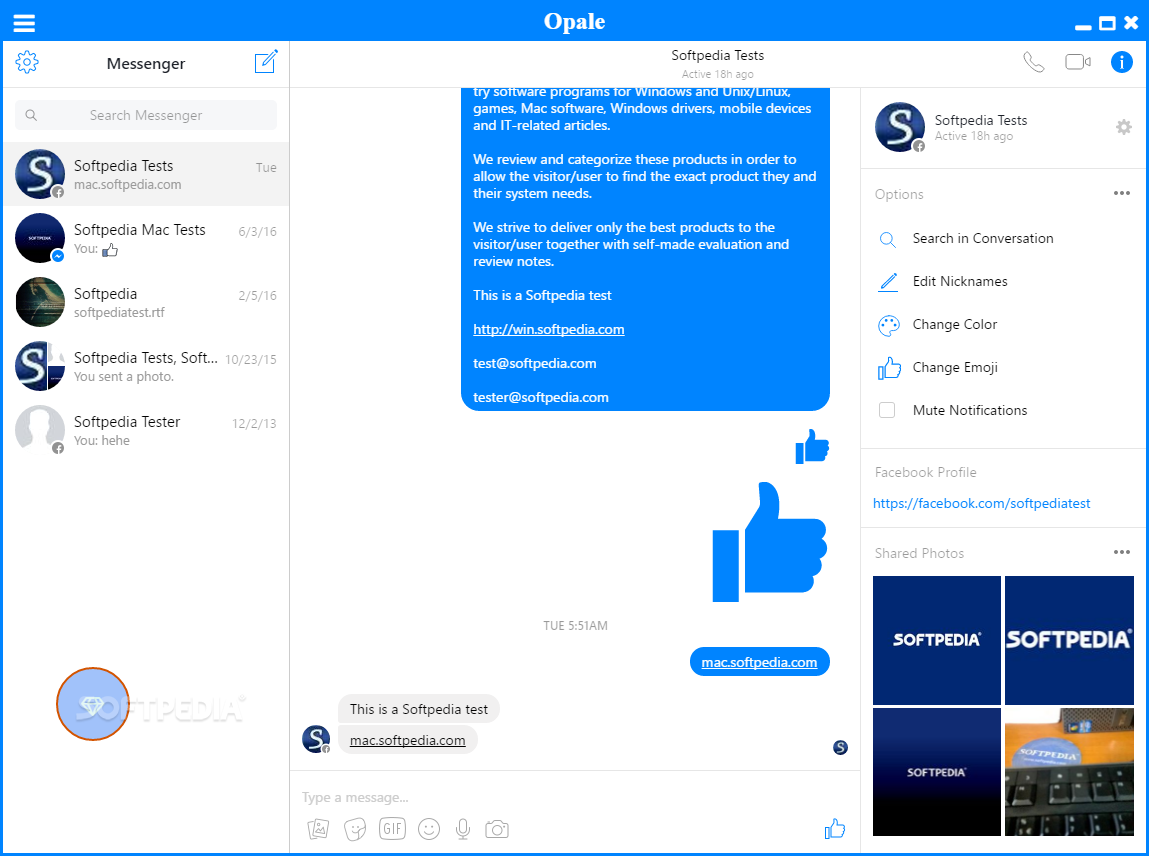This screenshot has height=856, width=1149.
Task: Open the Softpedia Tests, Soft... group conversation
Action: pos(146,366)
